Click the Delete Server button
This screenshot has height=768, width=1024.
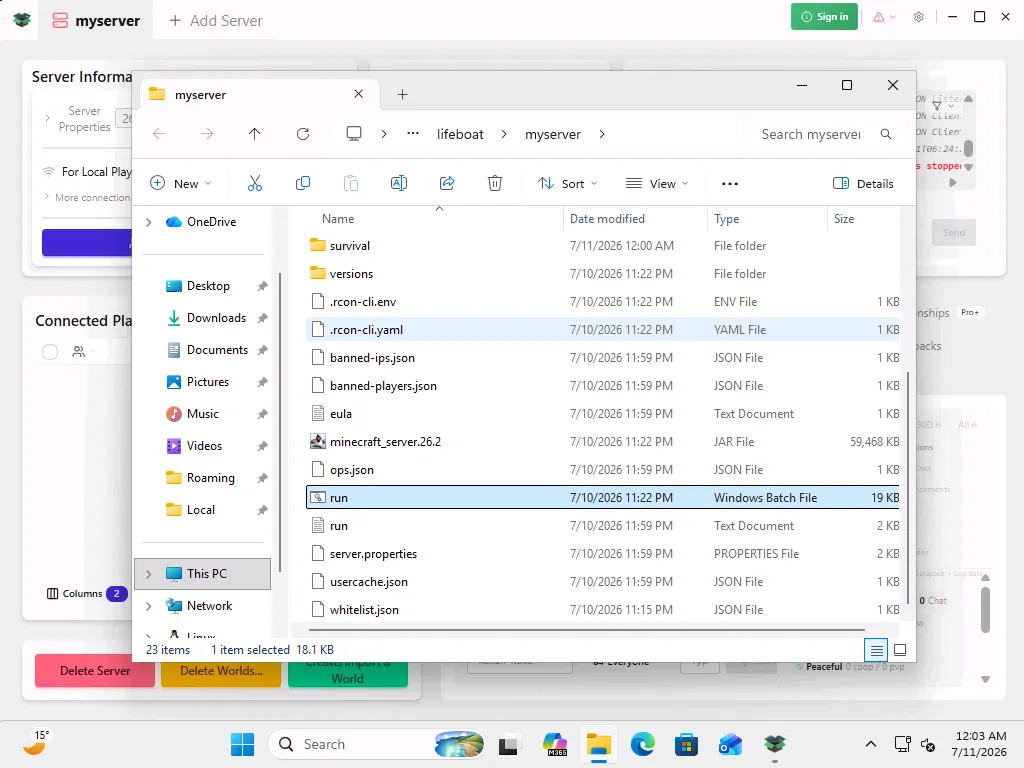[x=95, y=671]
